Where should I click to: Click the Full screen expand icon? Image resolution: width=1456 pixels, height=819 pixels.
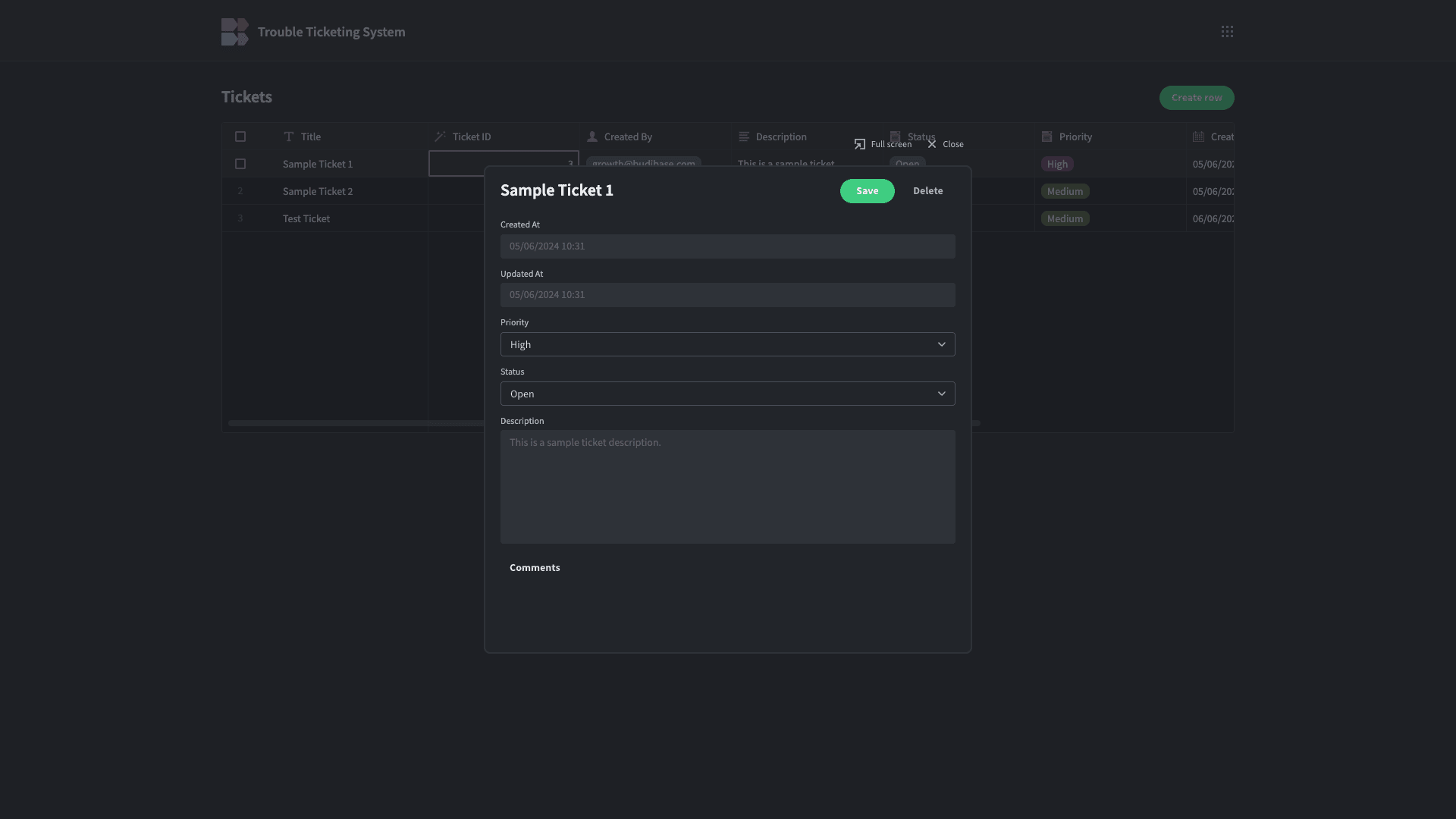tap(860, 144)
